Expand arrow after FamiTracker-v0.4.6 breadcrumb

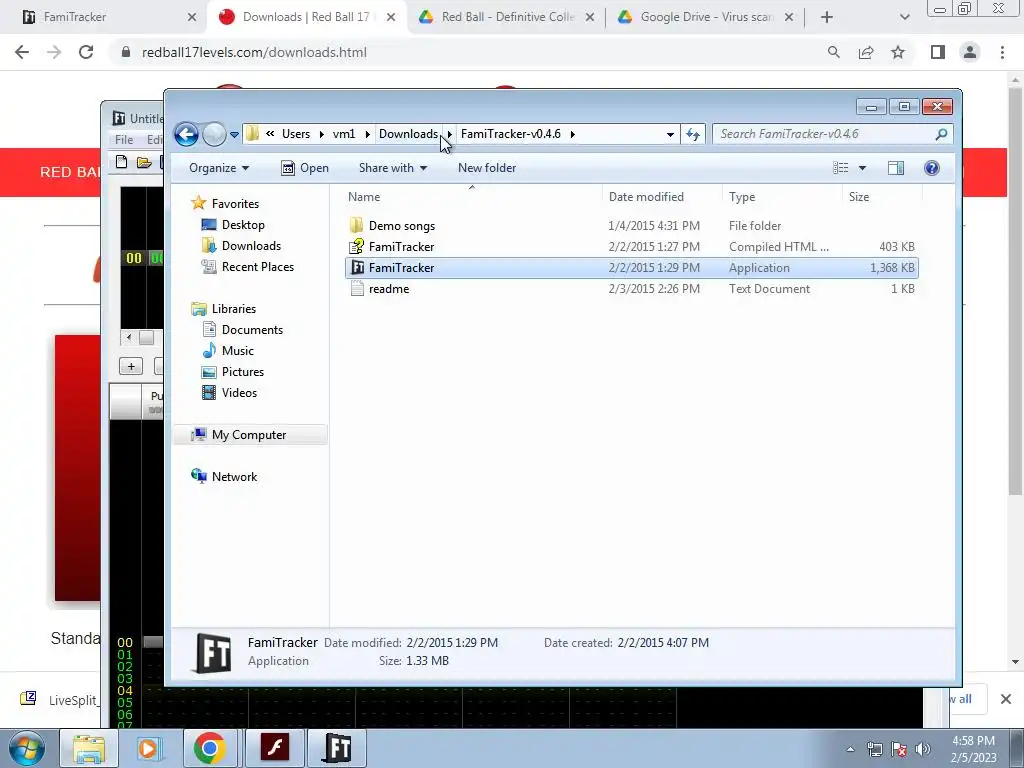click(573, 134)
